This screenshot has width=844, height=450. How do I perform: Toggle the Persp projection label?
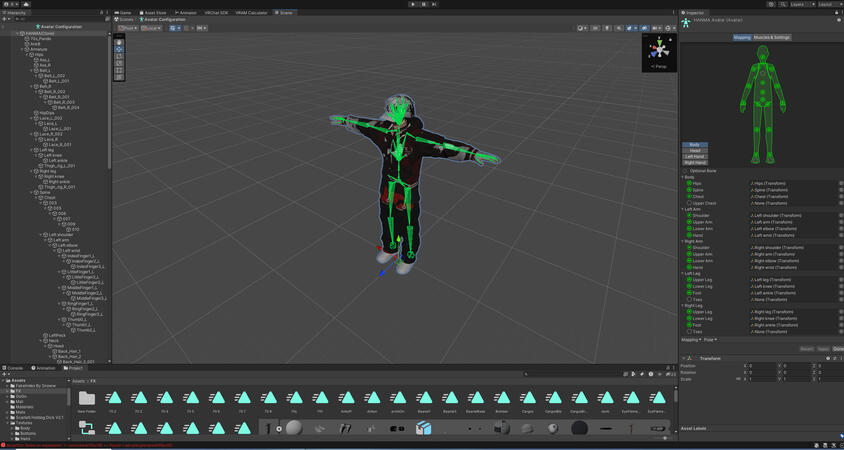pyautogui.click(x=659, y=67)
